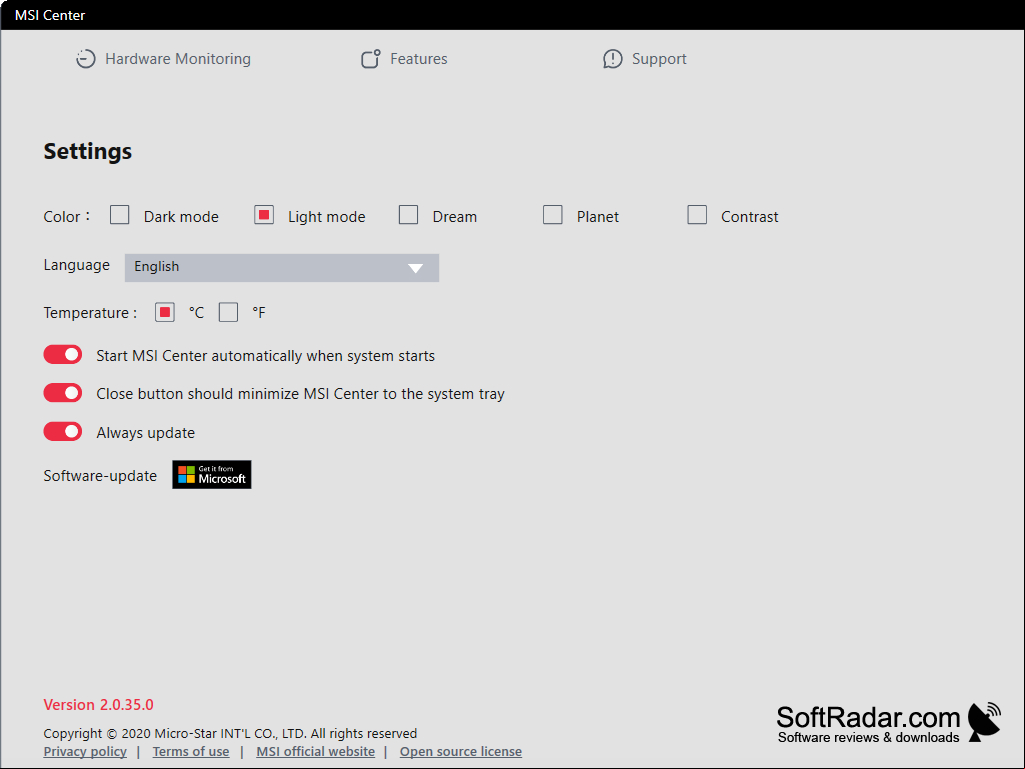1025x769 pixels.
Task: Click Get it from Microsoft button
Action: 212,475
